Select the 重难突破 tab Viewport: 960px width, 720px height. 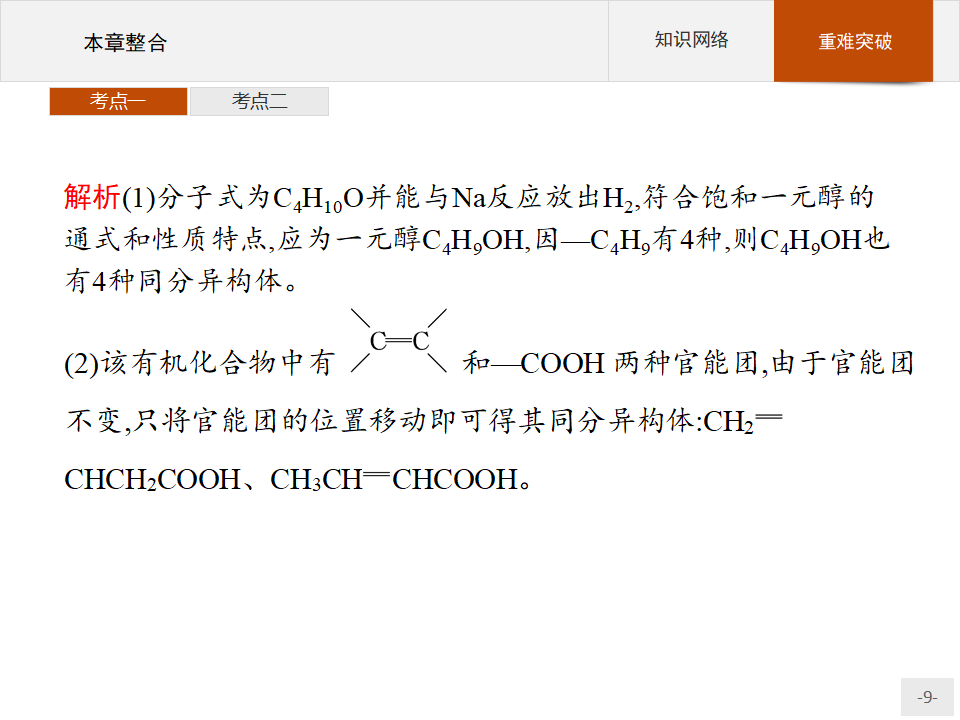[x=853, y=41]
